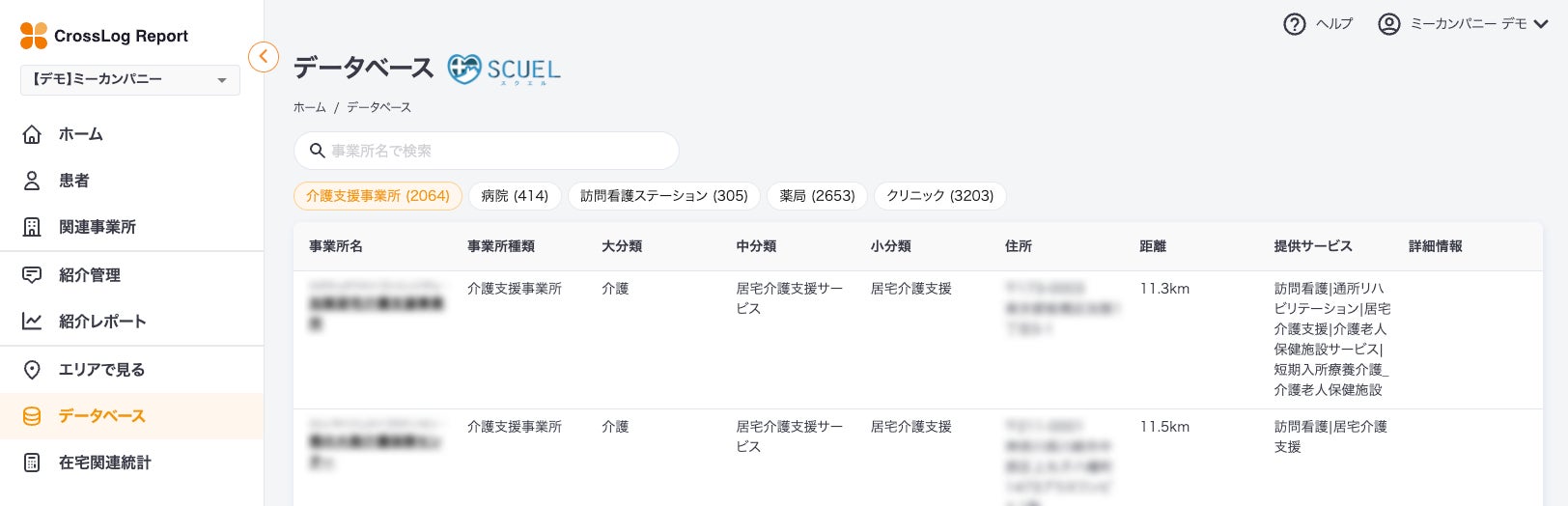The image size is (1568, 506).
Task: Open the ヘルプ question mark icon
Action: pyautogui.click(x=1294, y=24)
